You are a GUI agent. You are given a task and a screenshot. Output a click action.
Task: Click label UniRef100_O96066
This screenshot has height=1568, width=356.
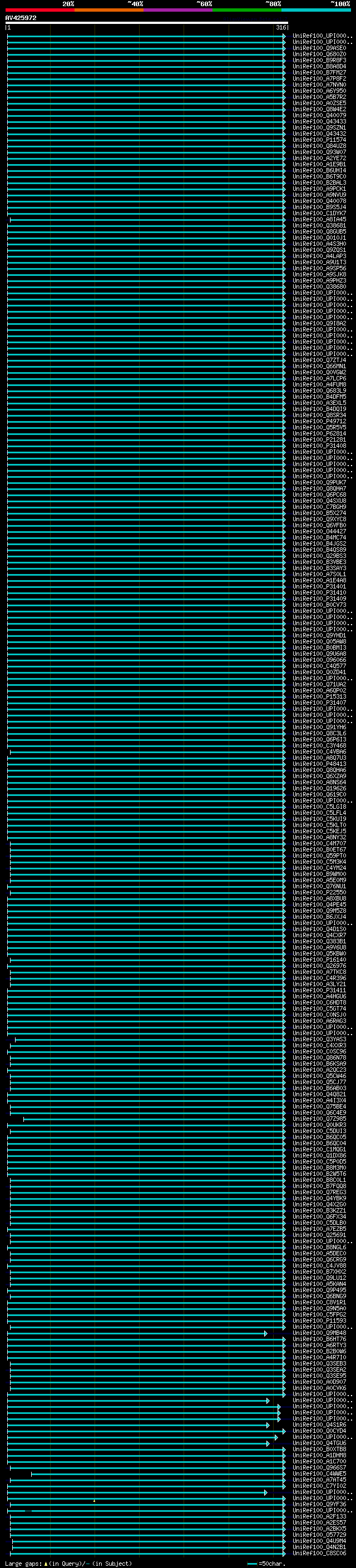point(319,660)
